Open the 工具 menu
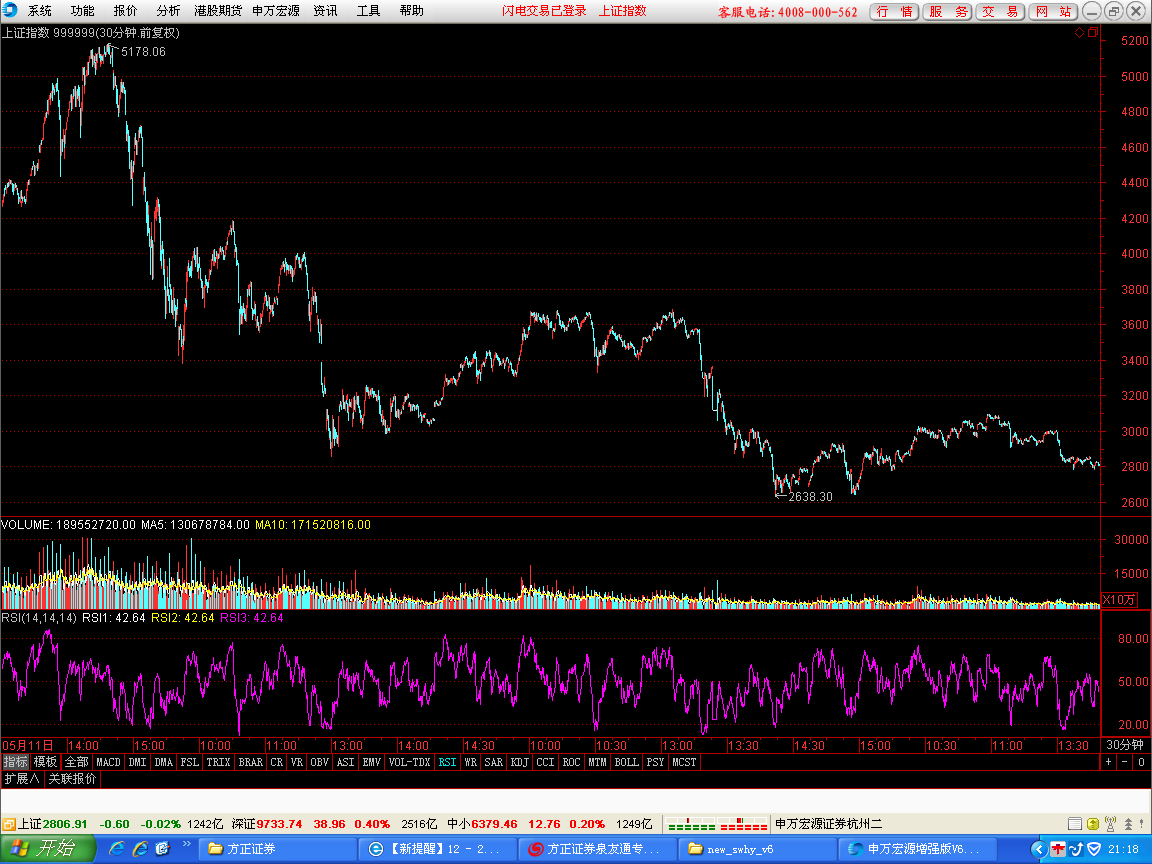 pyautogui.click(x=368, y=10)
